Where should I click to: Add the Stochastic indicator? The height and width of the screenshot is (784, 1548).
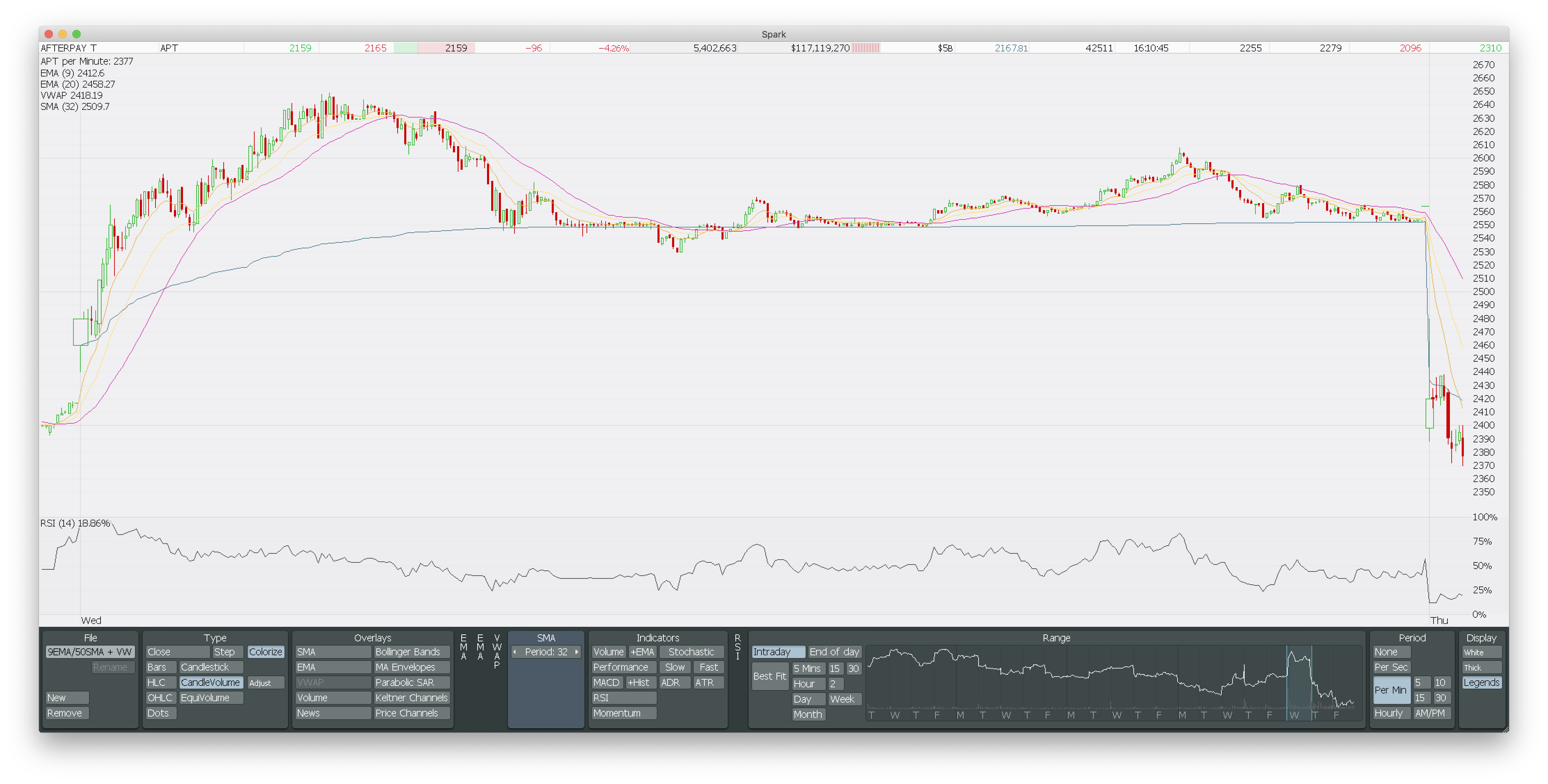click(691, 652)
